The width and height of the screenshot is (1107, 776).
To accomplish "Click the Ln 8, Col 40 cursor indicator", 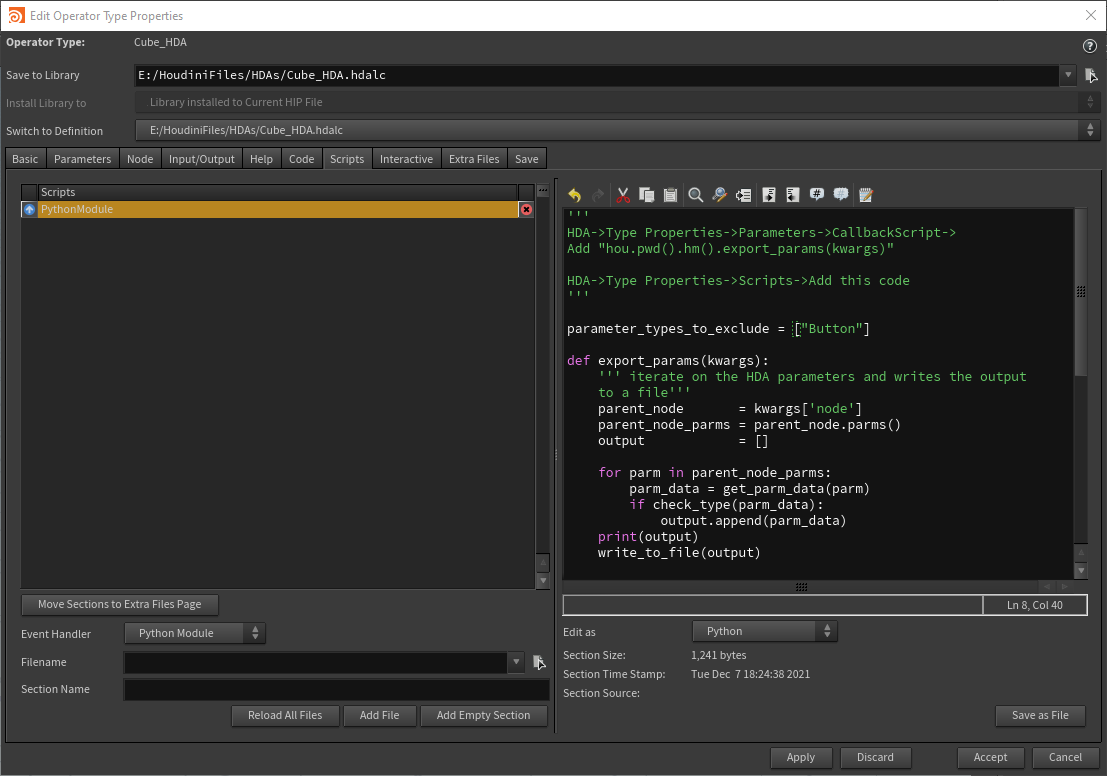I will tap(1034, 605).
